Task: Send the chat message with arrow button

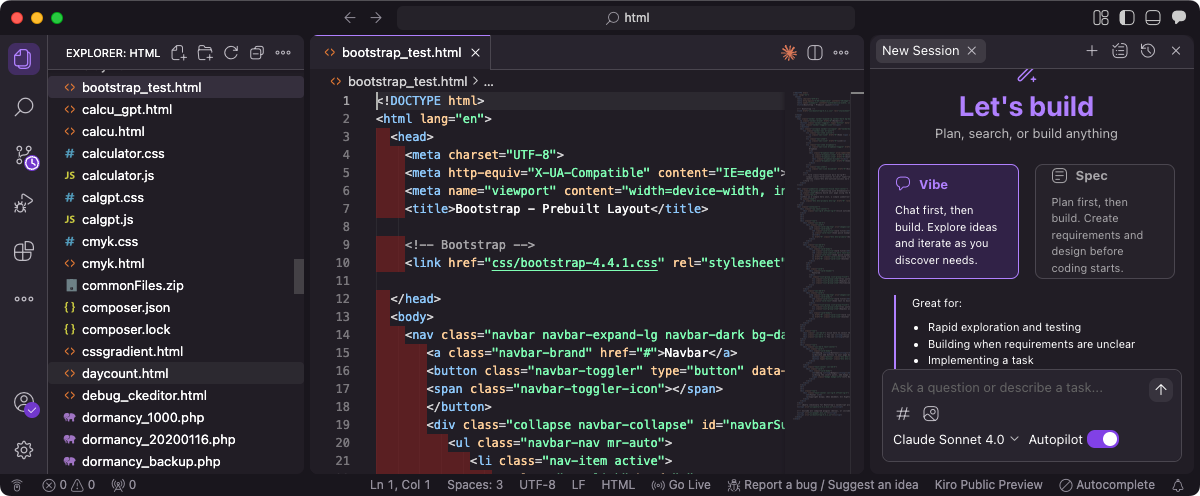Action: click(x=1160, y=390)
